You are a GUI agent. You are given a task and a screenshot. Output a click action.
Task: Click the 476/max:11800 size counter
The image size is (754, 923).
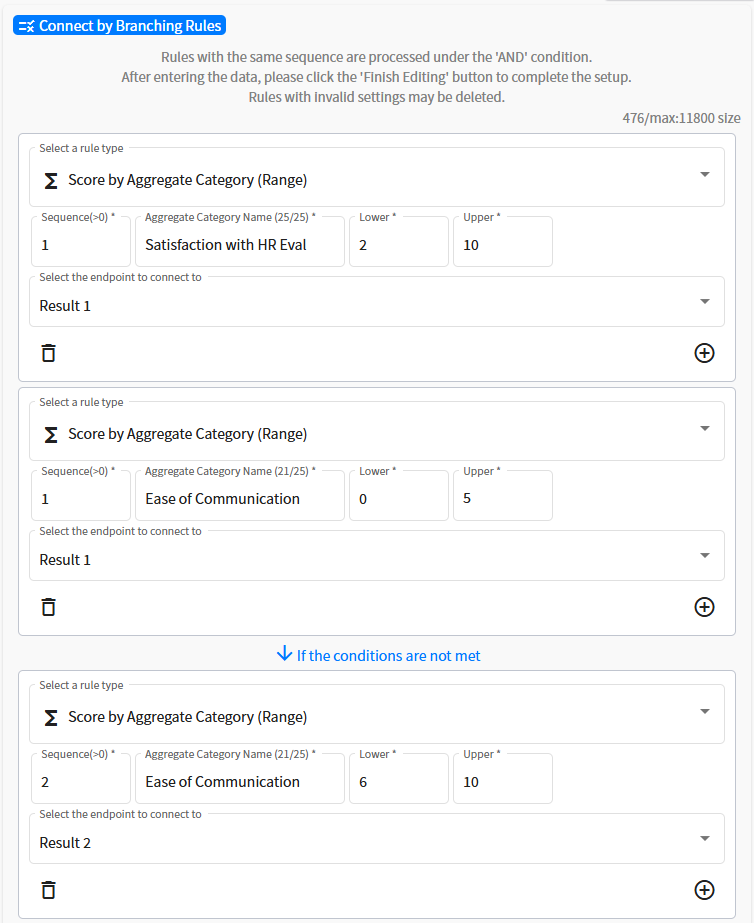[x=681, y=118]
